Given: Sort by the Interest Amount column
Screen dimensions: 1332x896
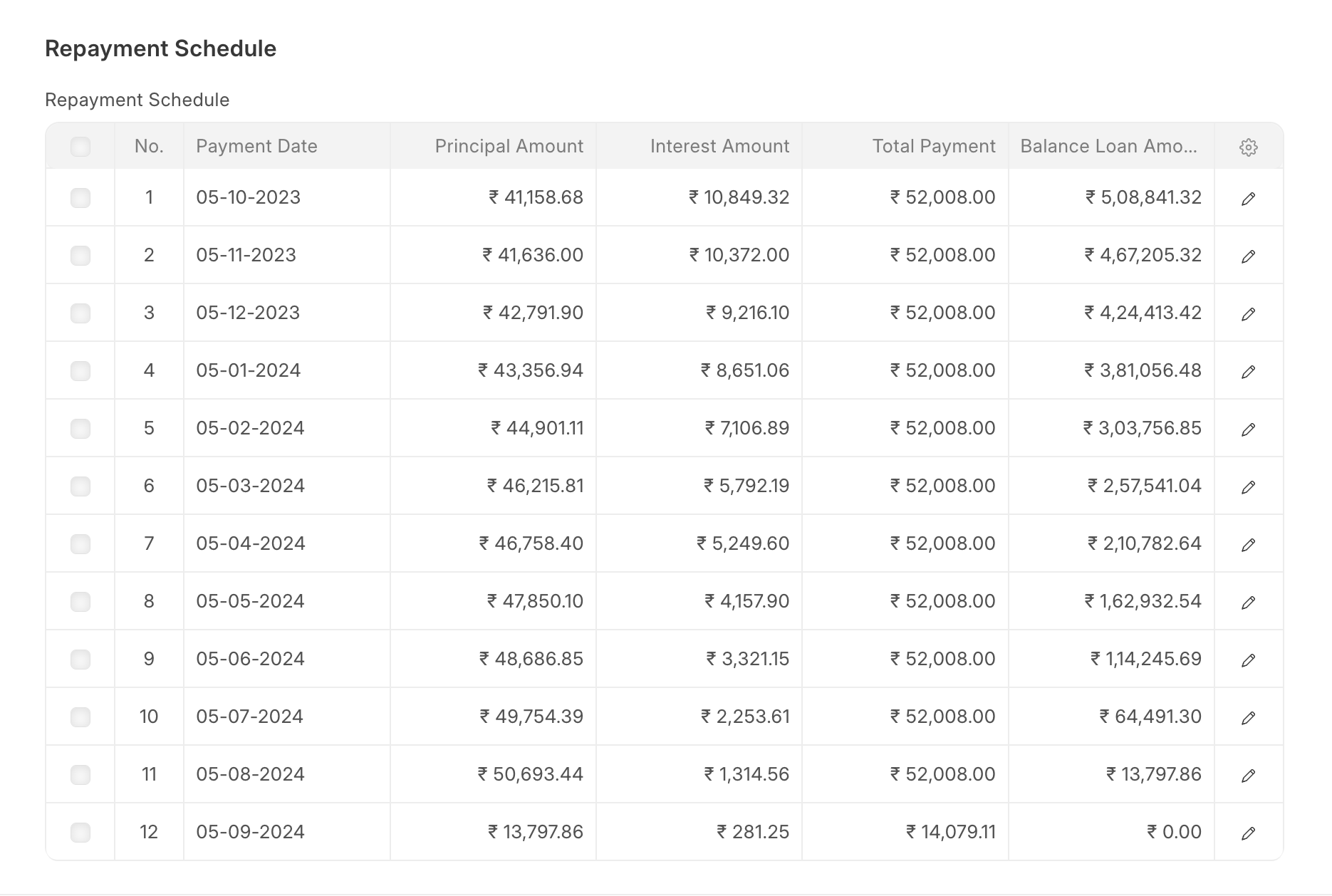Looking at the screenshot, I should pos(720,146).
